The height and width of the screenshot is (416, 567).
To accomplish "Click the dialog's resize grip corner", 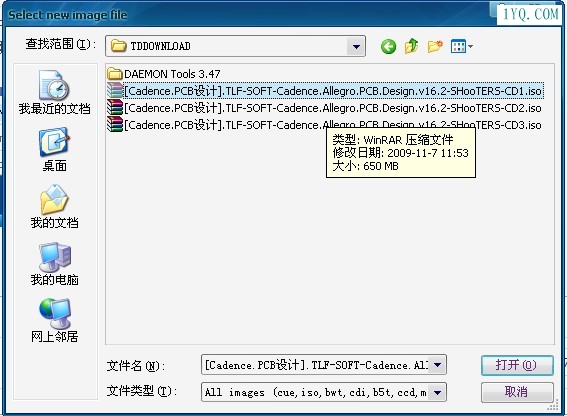I will click(x=553, y=407).
